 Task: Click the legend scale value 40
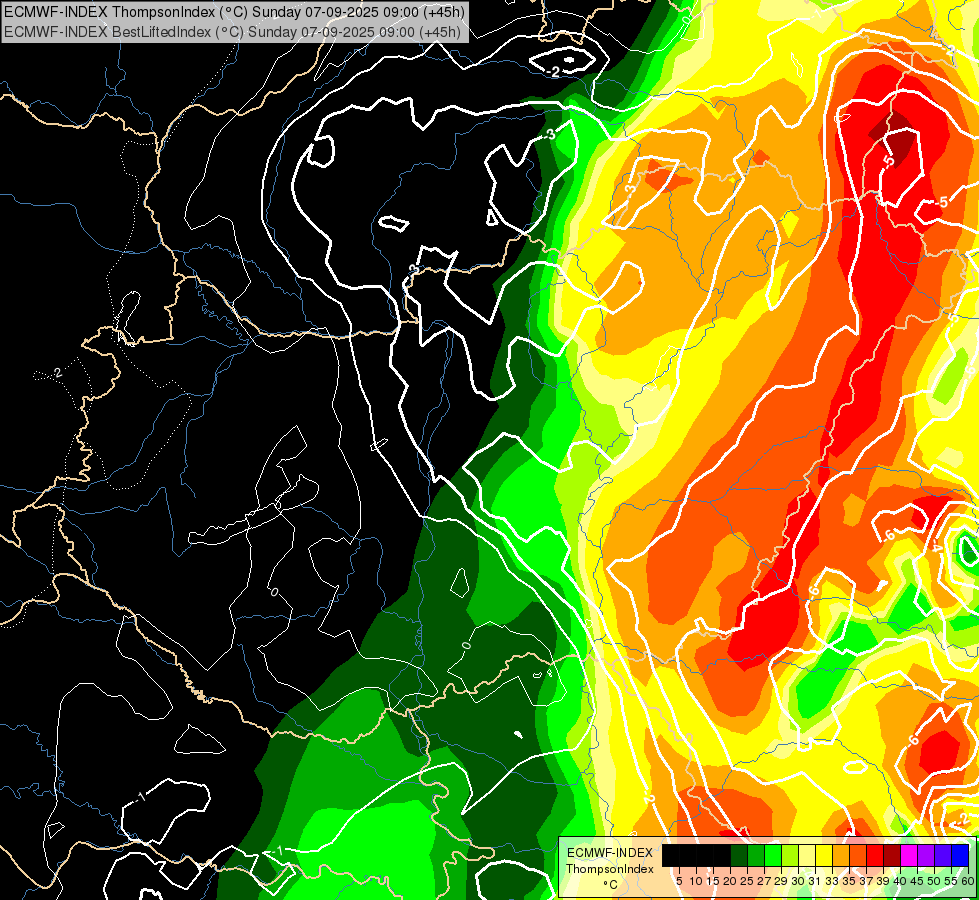tap(900, 881)
